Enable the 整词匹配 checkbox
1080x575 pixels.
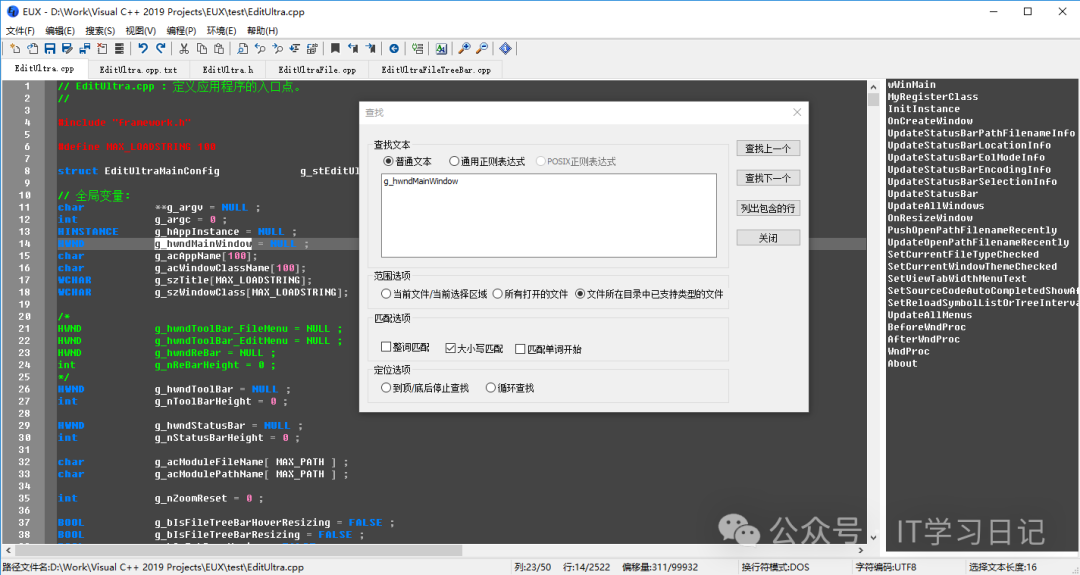(387, 348)
